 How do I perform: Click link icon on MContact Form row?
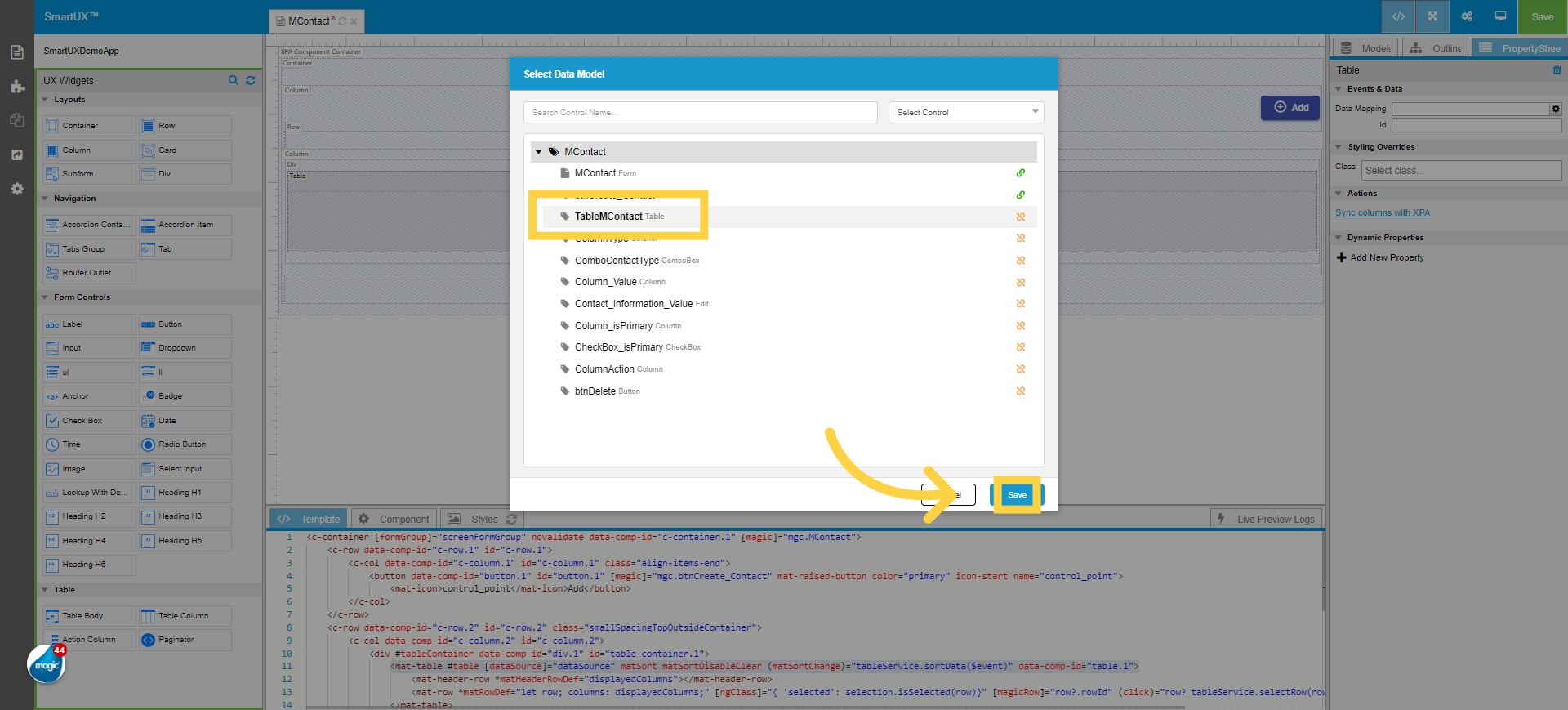pyautogui.click(x=1021, y=173)
